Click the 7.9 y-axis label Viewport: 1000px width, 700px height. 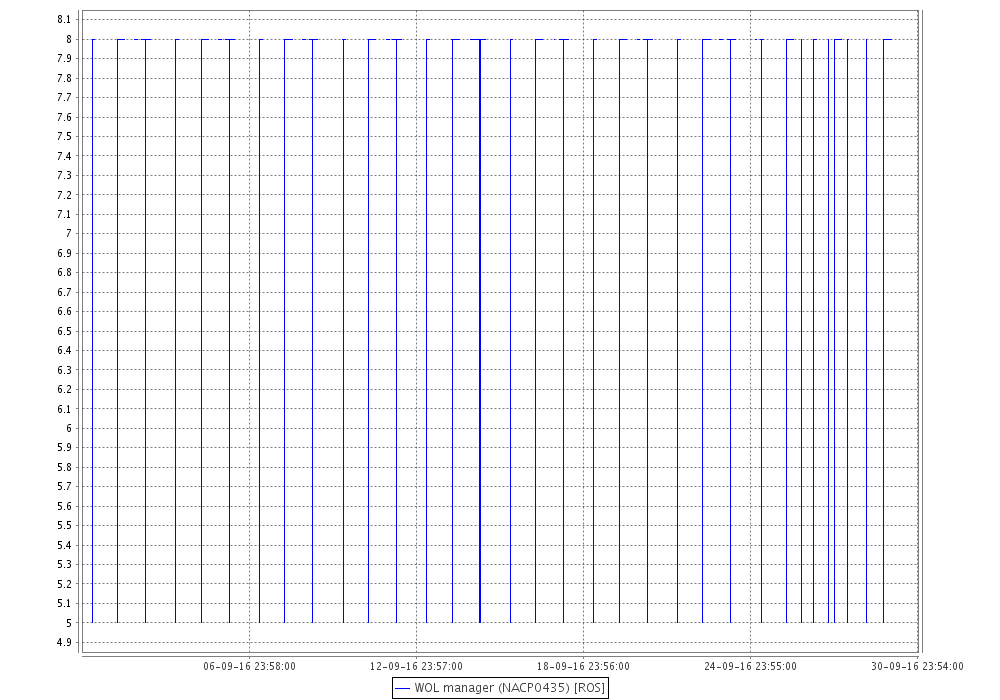point(64,59)
